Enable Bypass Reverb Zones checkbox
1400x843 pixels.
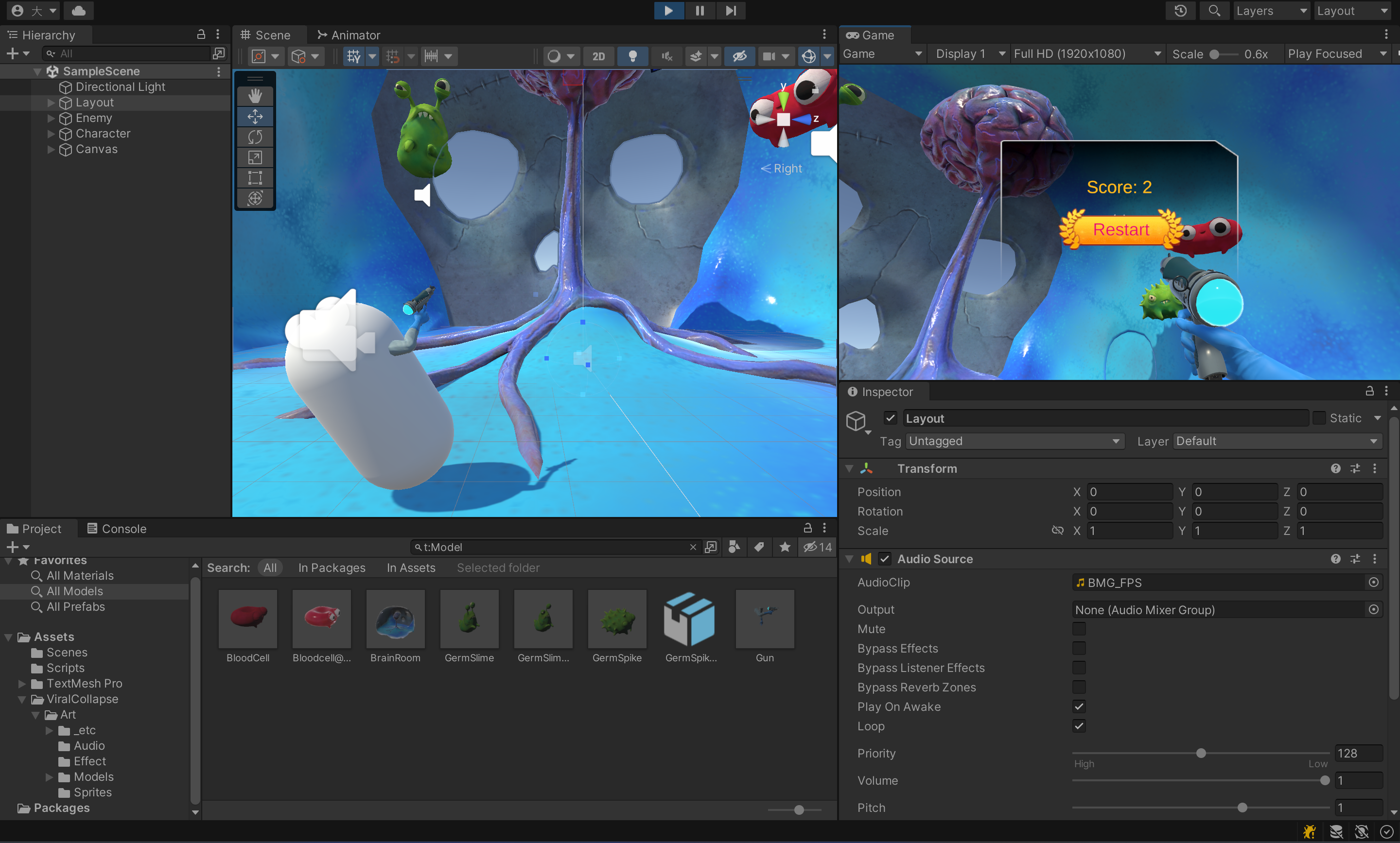(x=1078, y=687)
